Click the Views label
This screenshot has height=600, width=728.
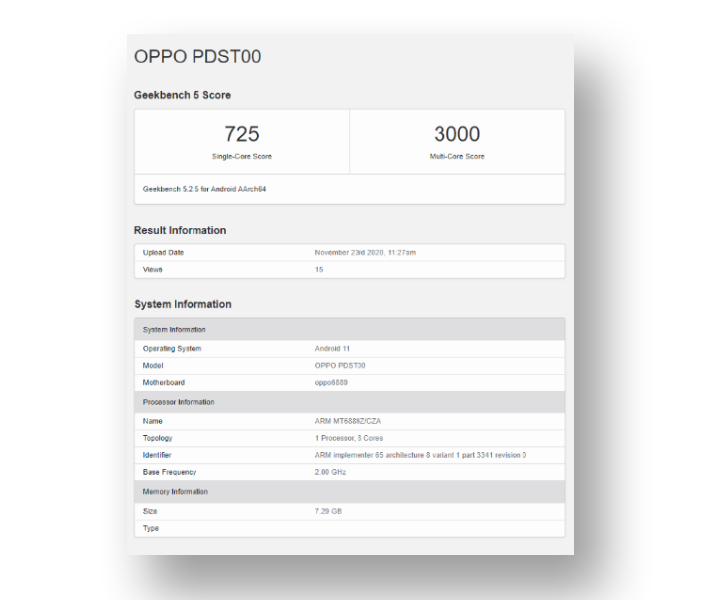152,269
